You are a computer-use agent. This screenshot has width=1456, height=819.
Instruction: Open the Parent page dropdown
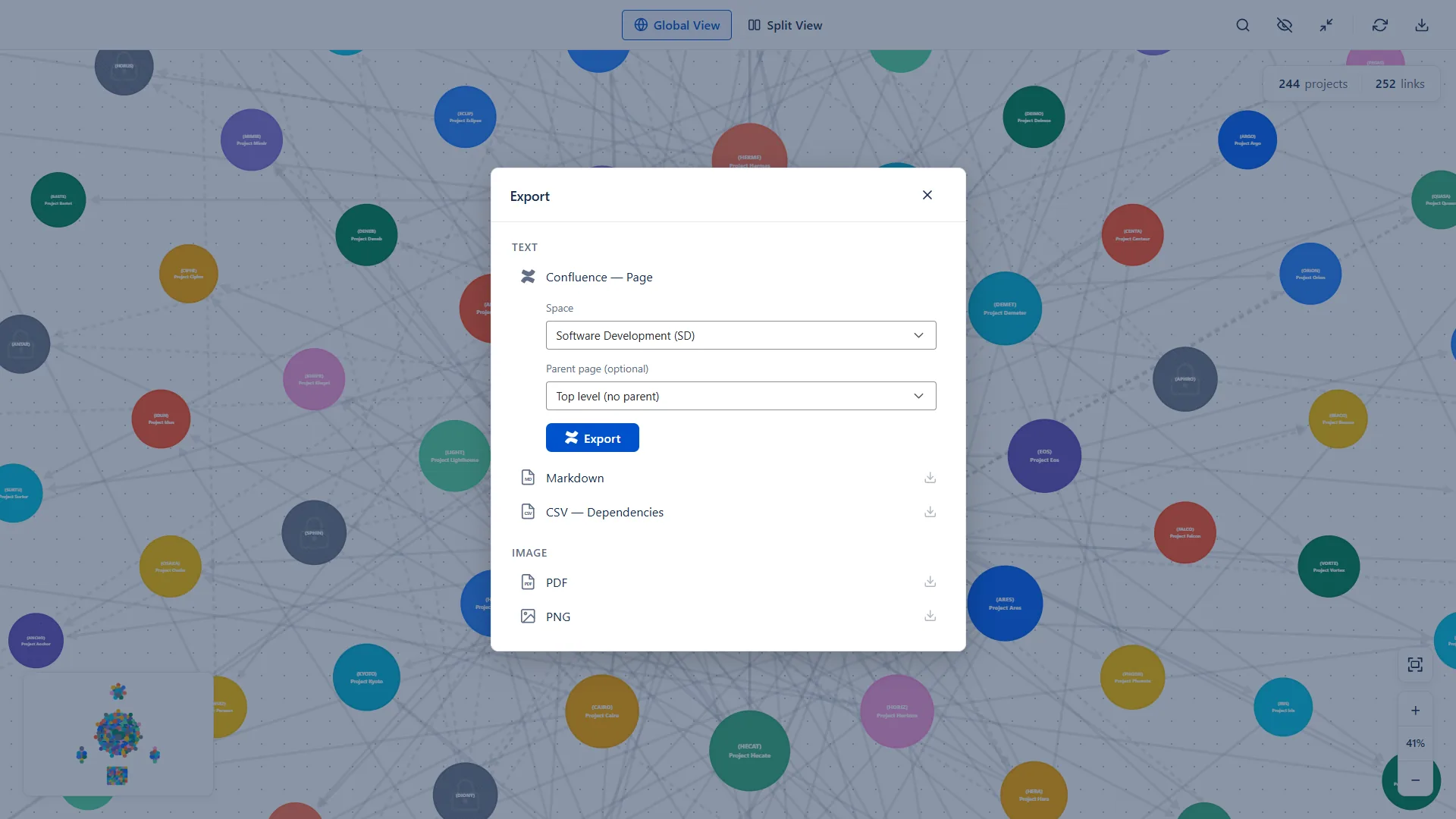741,396
